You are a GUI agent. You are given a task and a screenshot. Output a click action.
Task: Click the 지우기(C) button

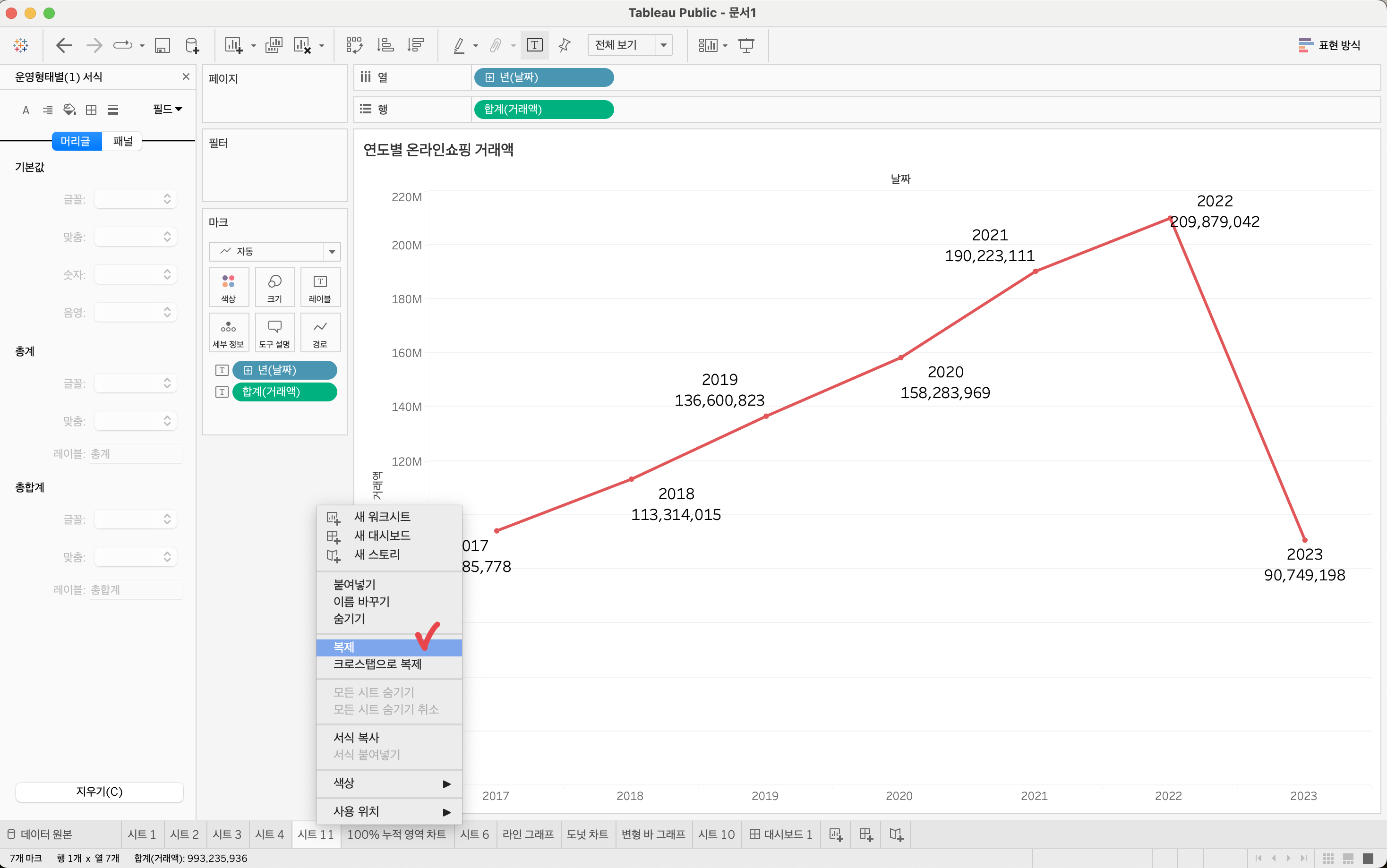99,791
